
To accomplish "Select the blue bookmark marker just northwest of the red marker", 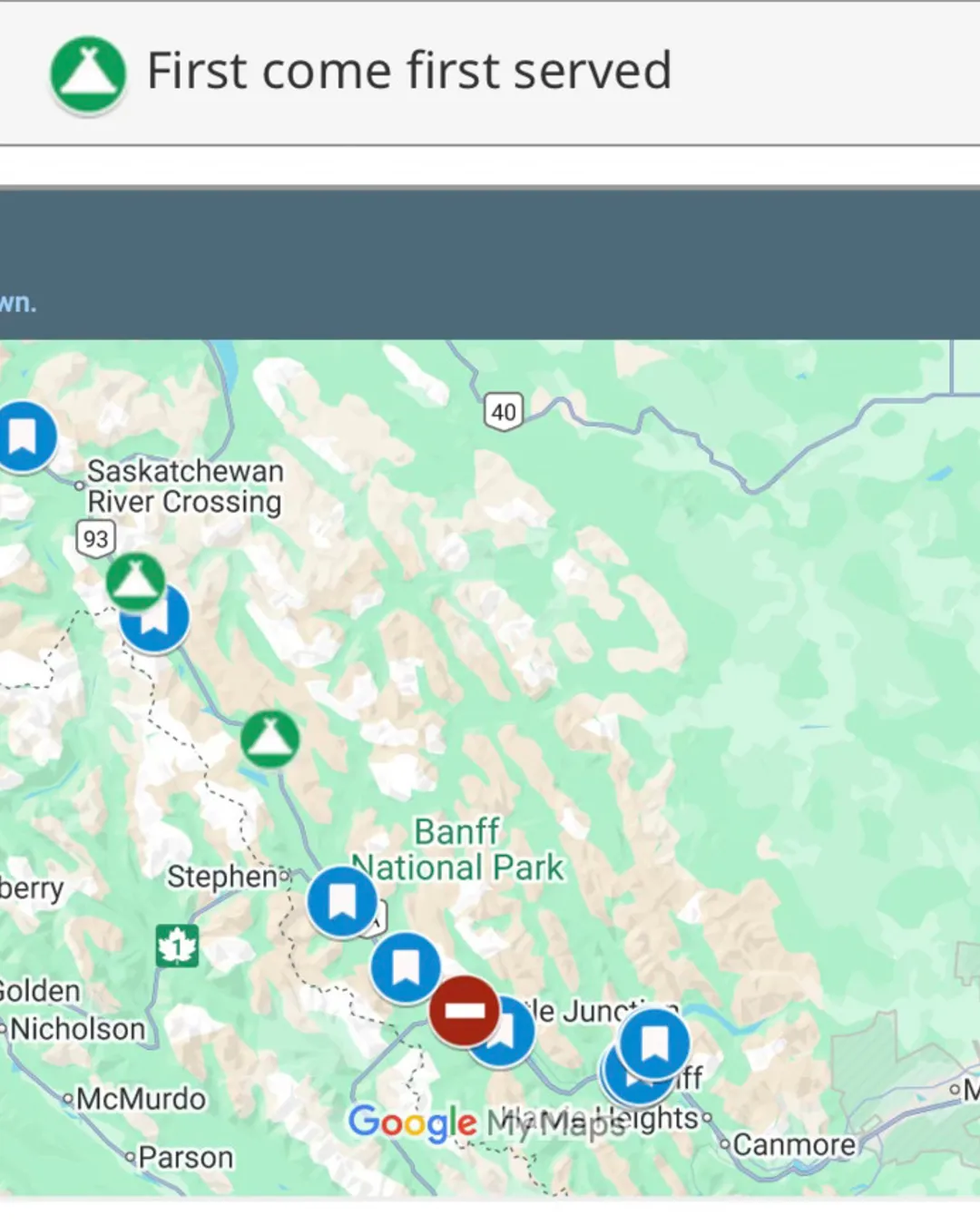I will [x=405, y=966].
